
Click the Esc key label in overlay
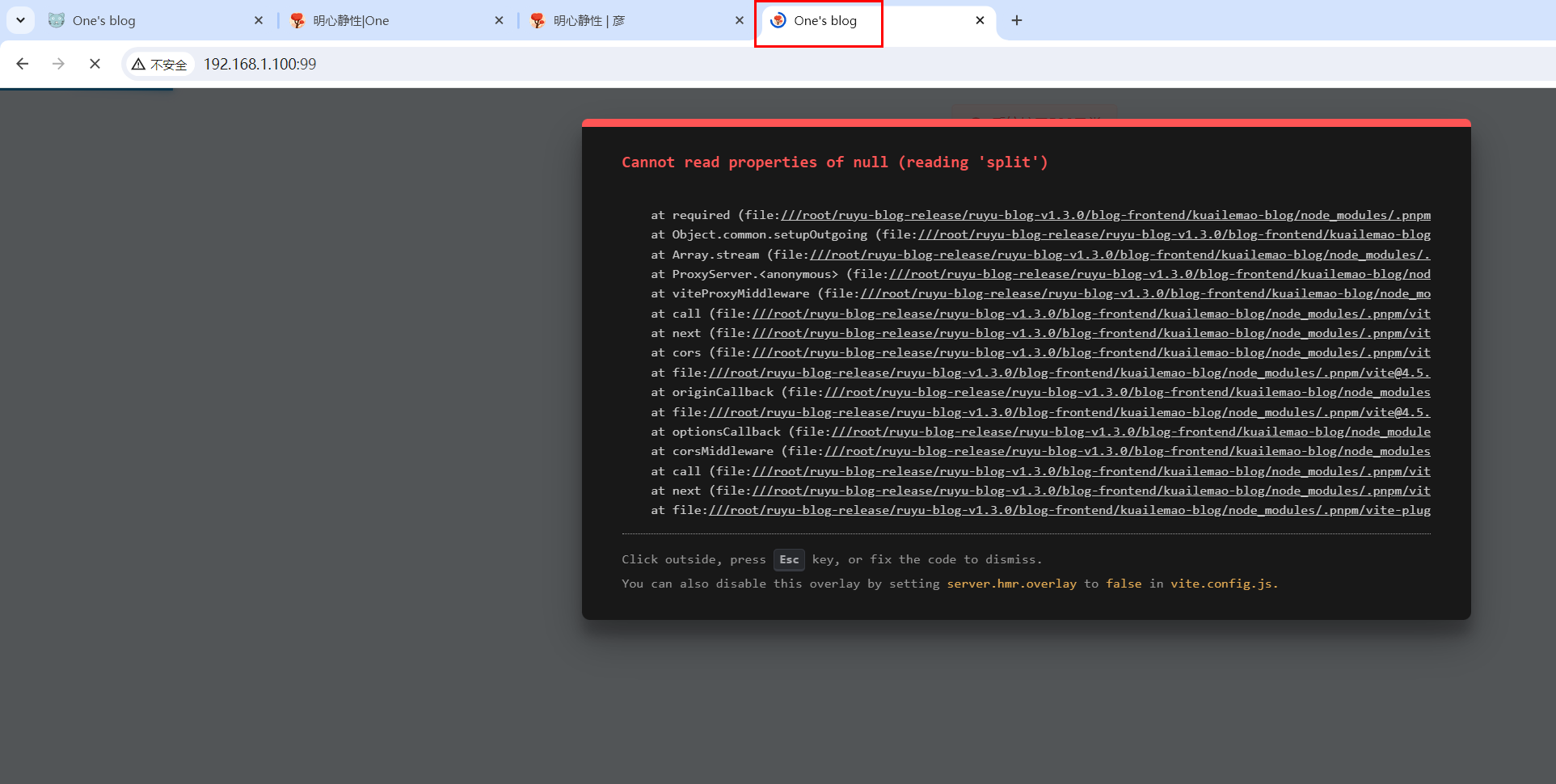[789, 559]
